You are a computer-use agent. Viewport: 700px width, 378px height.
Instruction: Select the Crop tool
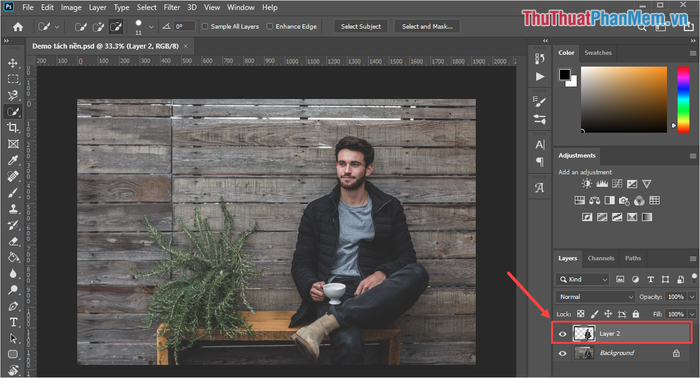13,128
